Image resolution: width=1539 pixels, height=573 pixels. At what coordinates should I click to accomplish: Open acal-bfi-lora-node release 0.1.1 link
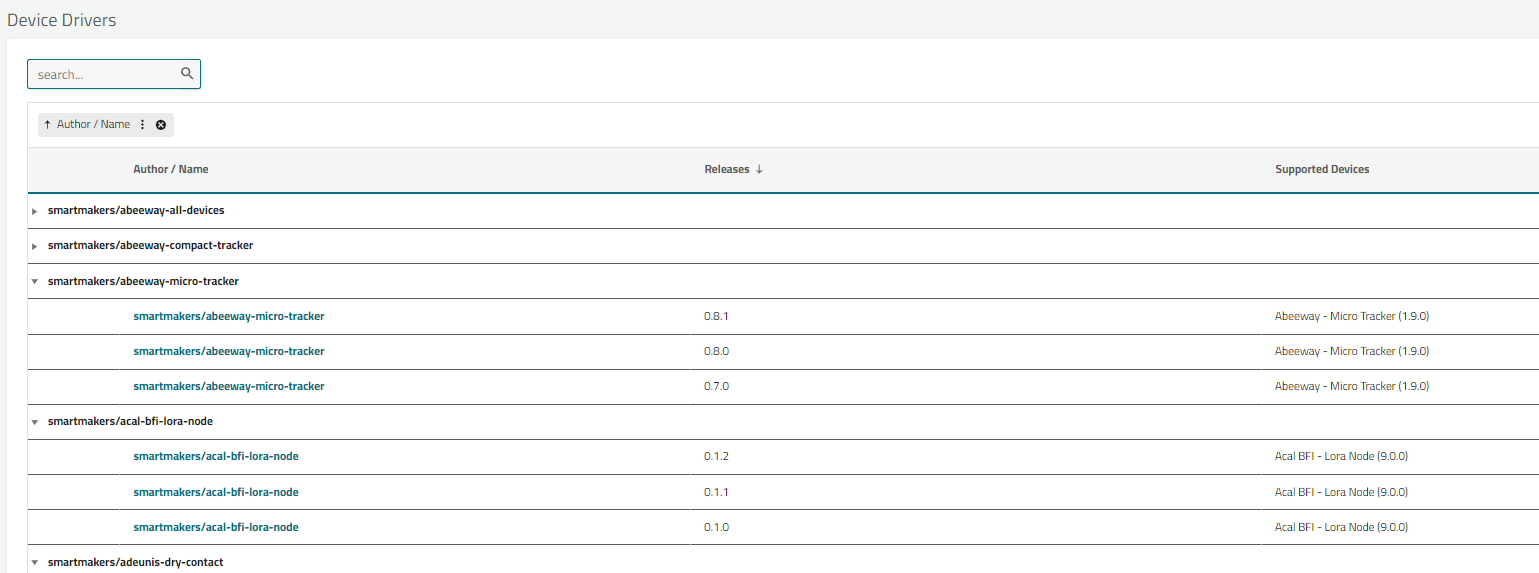pyautogui.click(x=216, y=492)
